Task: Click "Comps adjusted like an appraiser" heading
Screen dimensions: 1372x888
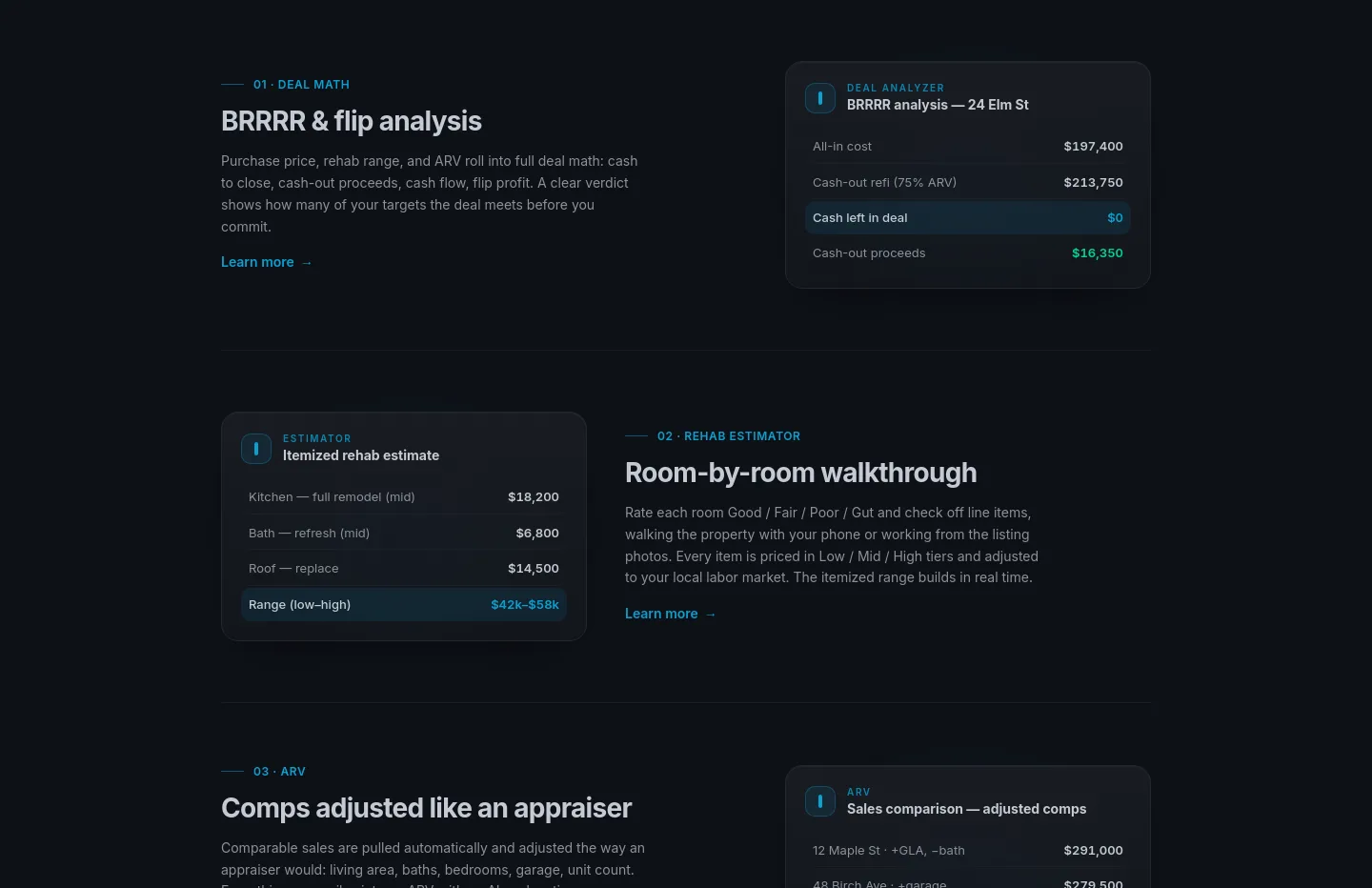Action: point(426,808)
